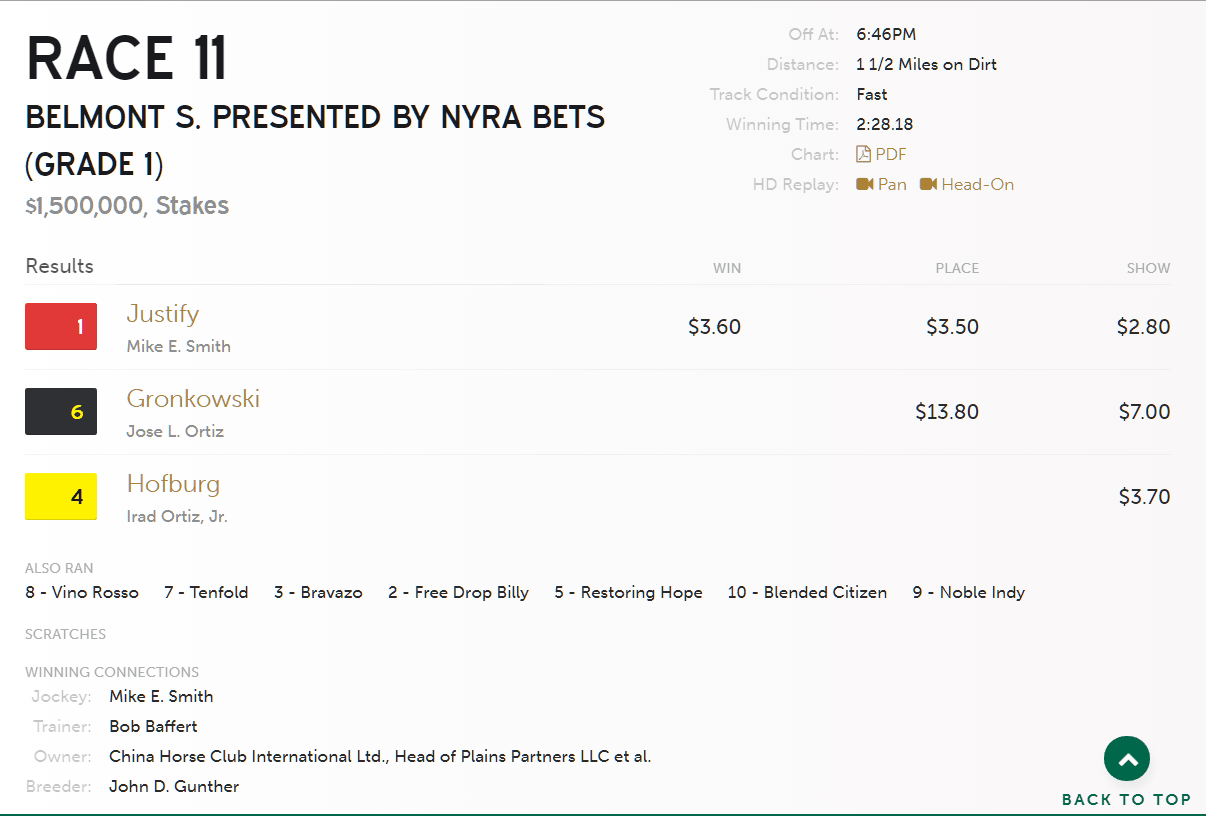The width and height of the screenshot is (1206, 816).
Task: Click trainer name Bob Baffert
Action: [153, 726]
